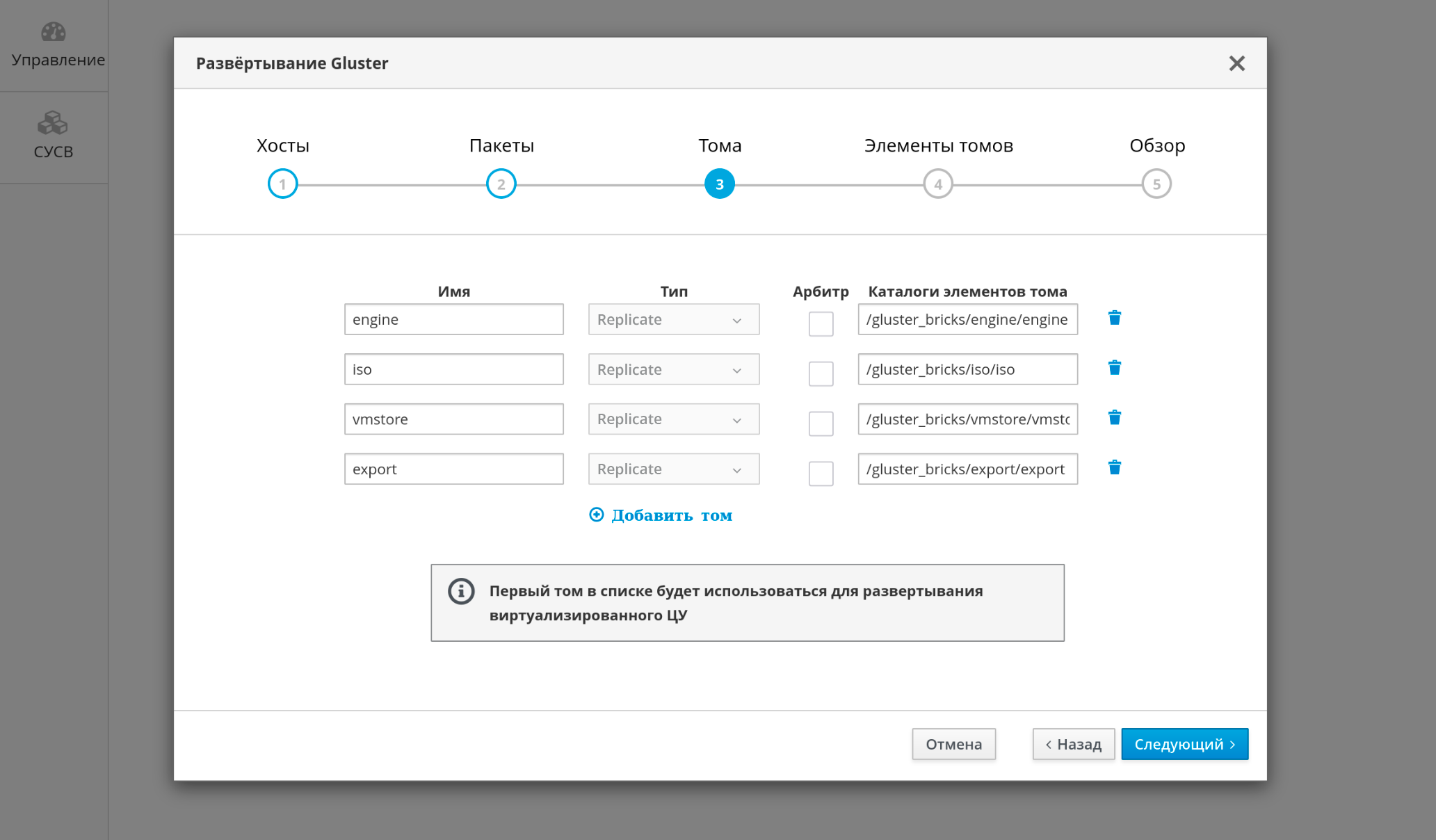1436x840 pixels.
Task: Click trash icon for export volume
Action: tap(1114, 468)
